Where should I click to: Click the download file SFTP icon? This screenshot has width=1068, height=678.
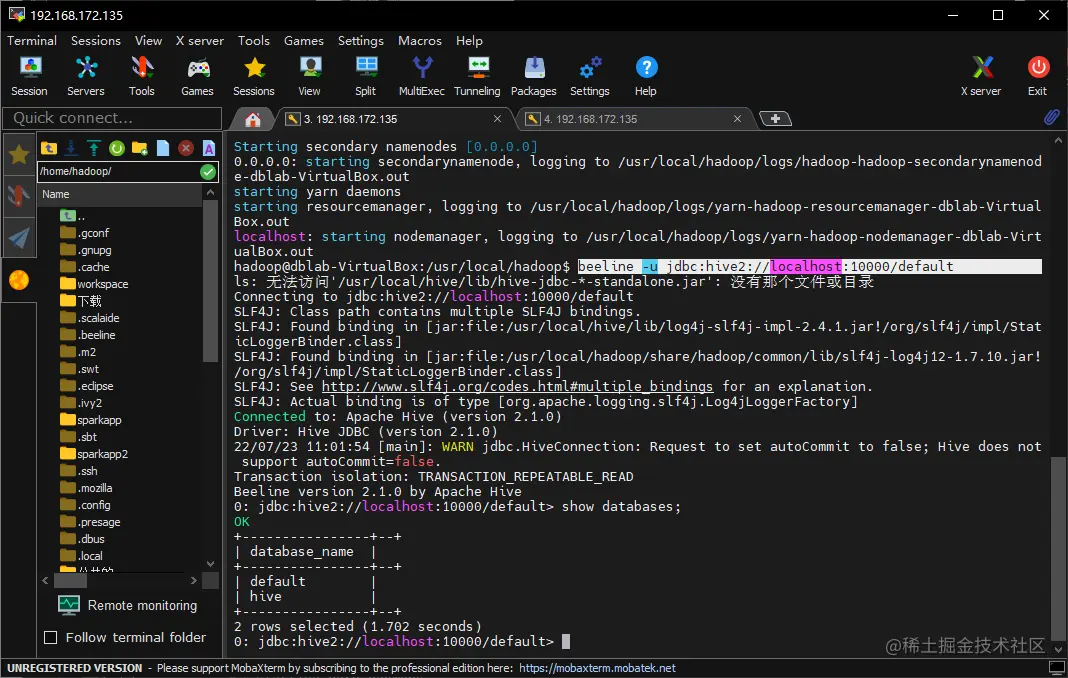[x=71, y=148]
